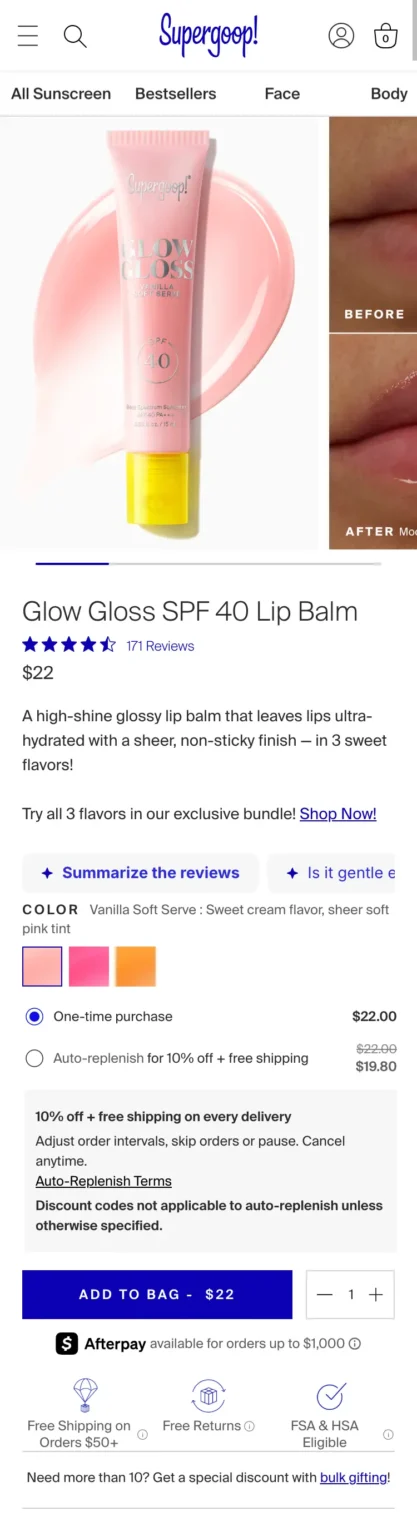Open Shop Now bundle link

338,813
